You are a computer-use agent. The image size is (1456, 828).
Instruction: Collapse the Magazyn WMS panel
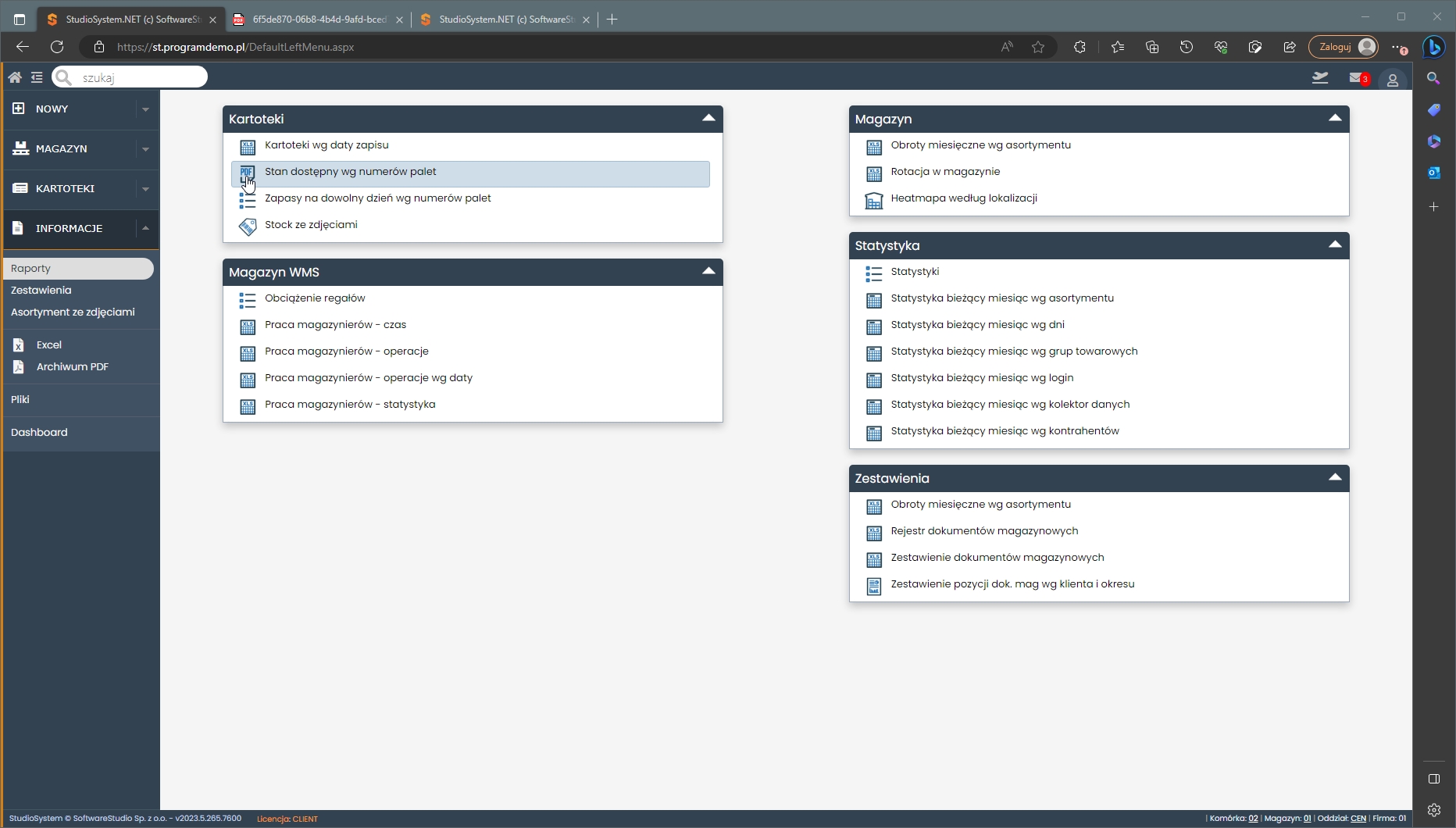click(708, 272)
